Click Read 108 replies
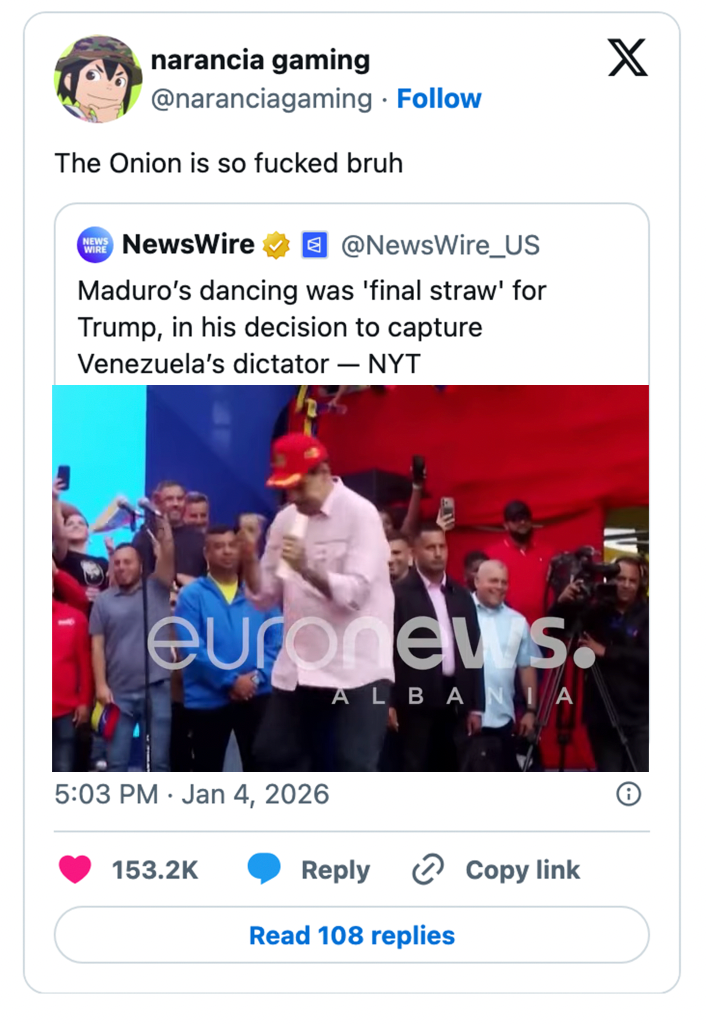 [x=352, y=935]
